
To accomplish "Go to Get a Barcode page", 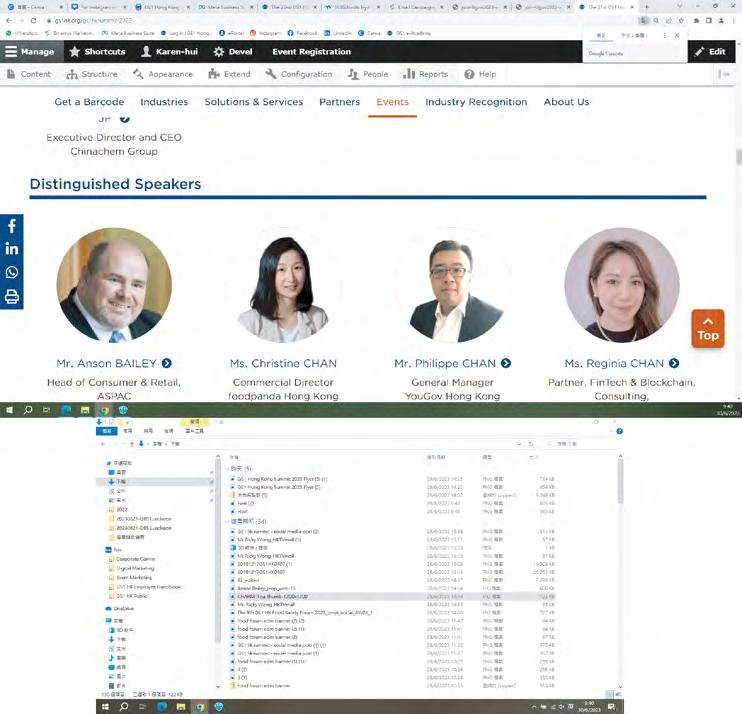I will pyautogui.click(x=89, y=102).
